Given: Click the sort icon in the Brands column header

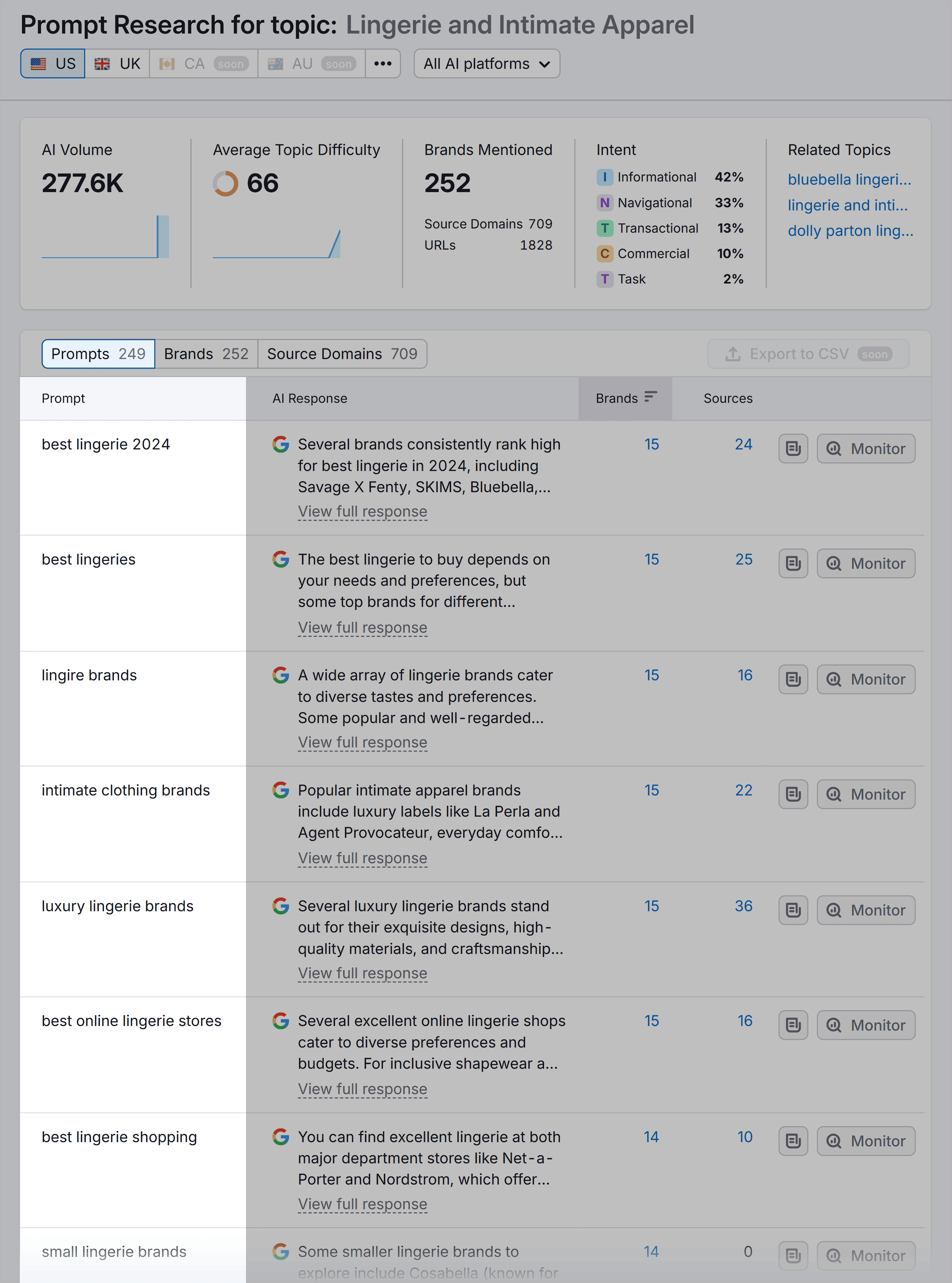Looking at the screenshot, I should point(651,396).
